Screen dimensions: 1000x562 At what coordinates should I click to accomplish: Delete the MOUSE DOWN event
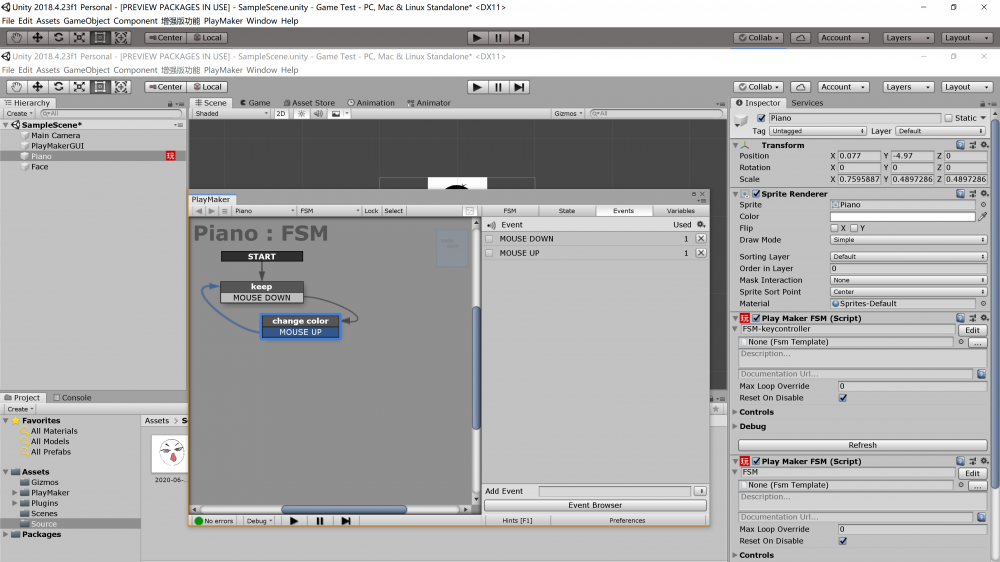(701, 239)
